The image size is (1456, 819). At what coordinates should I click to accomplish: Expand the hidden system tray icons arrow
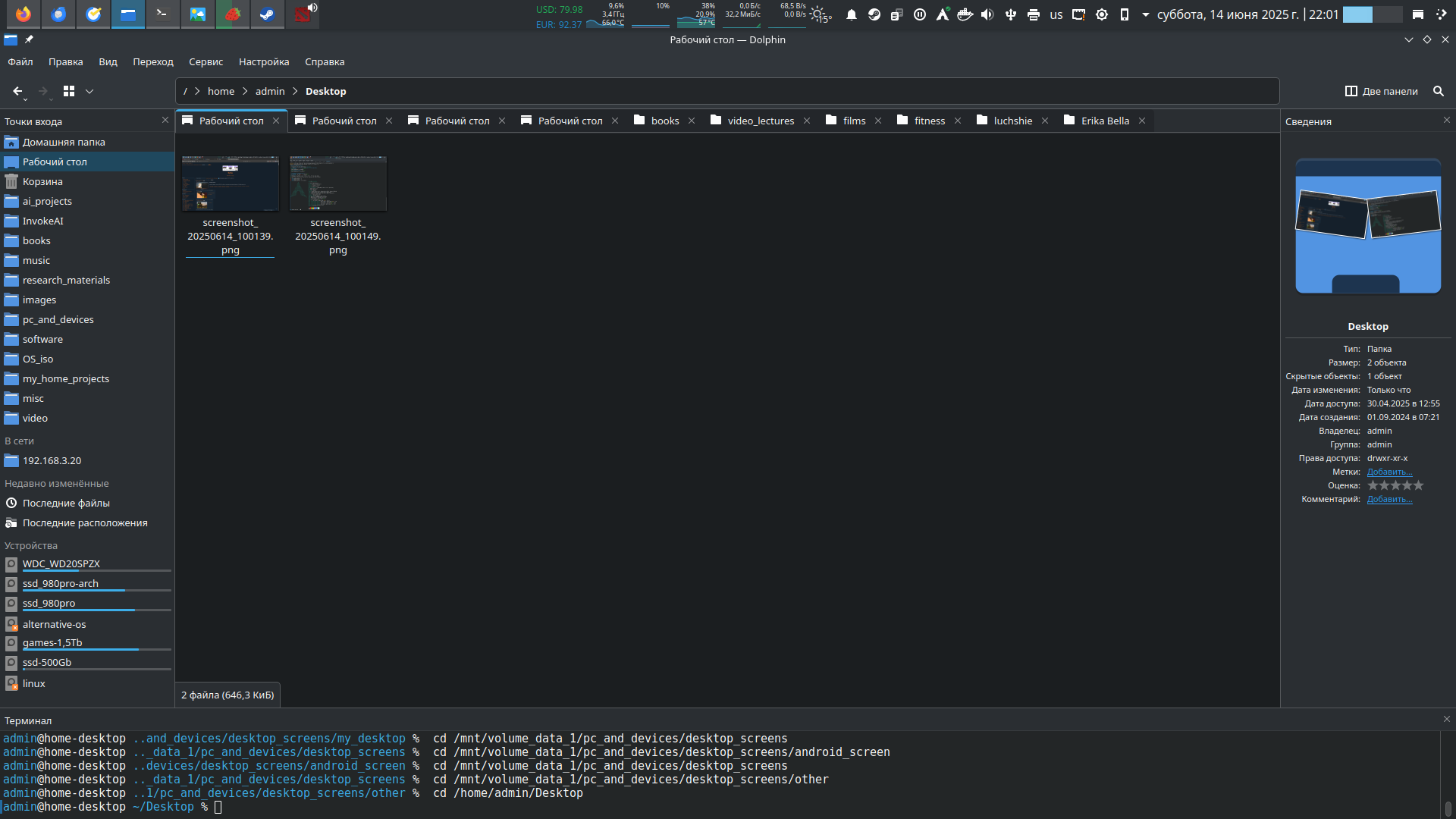point(1145,14)
